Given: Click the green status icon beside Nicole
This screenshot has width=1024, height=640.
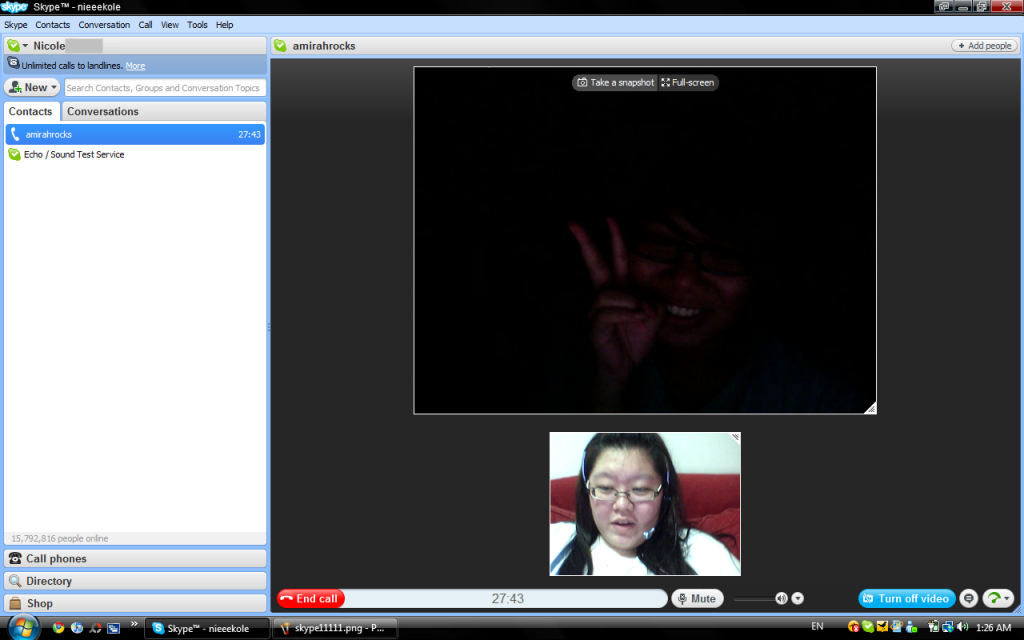Looking at the screenshot, I should pos(14,46).
